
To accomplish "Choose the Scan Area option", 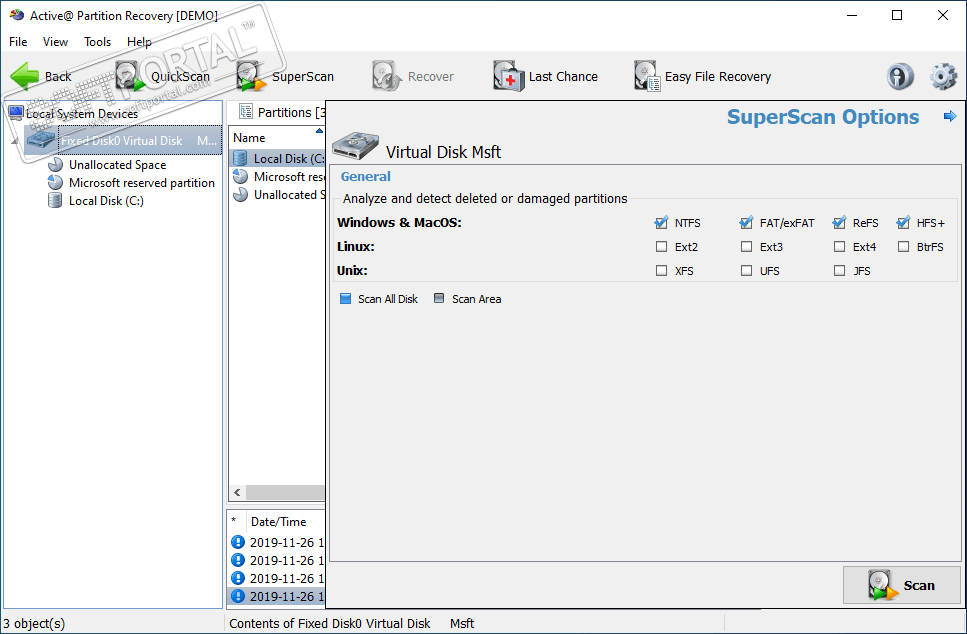I will 467,299.
